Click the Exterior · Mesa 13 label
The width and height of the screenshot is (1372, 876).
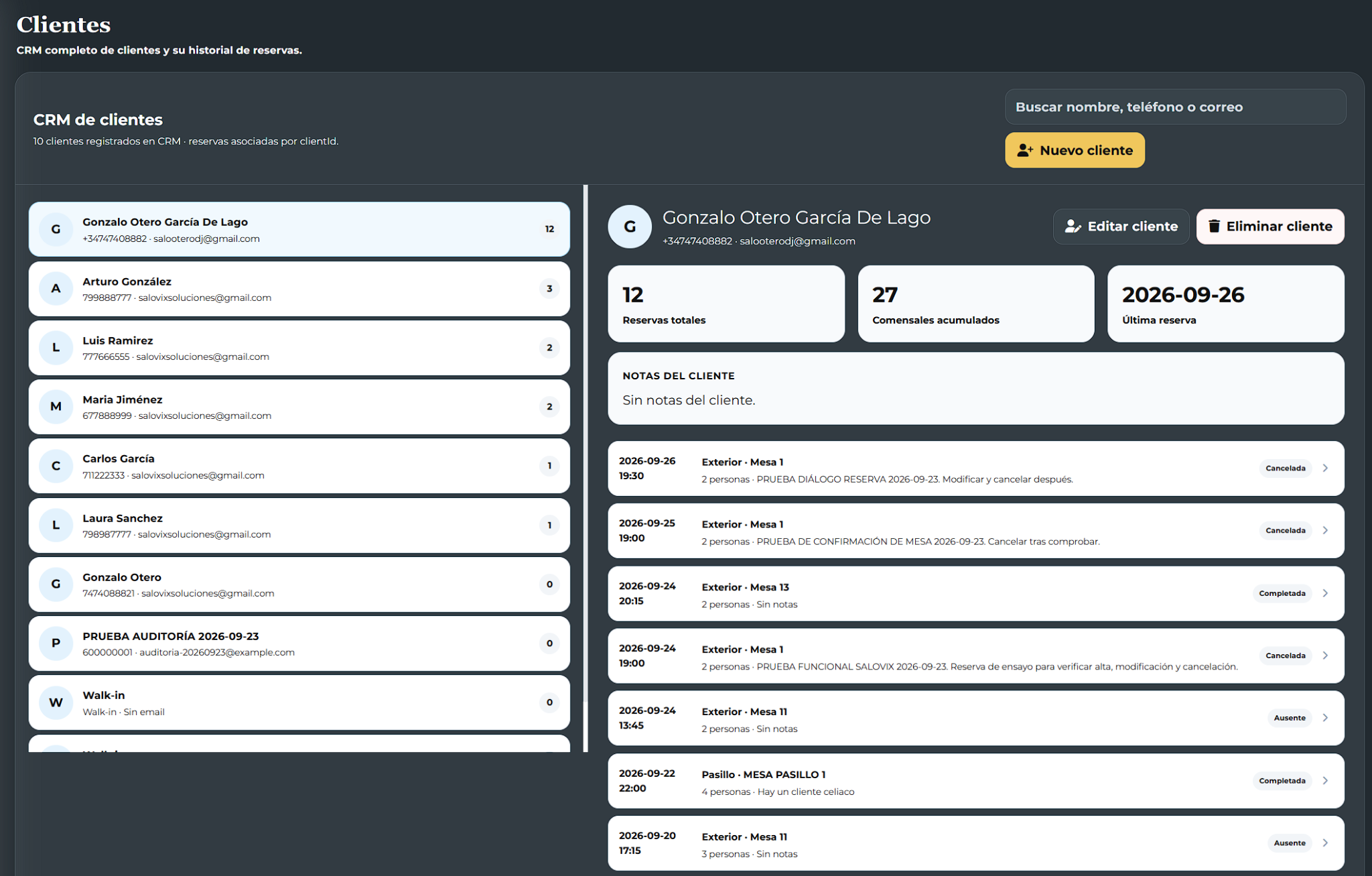(745, 587)
